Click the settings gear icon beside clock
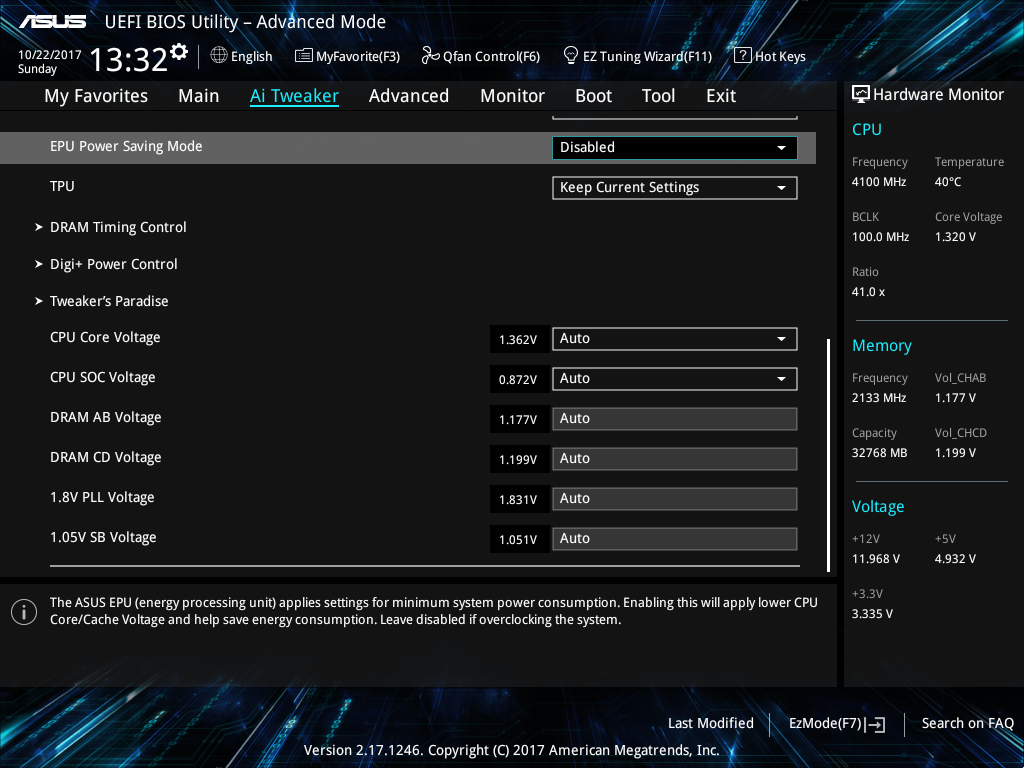1024x768 pixels. click(x=179, y=52)
